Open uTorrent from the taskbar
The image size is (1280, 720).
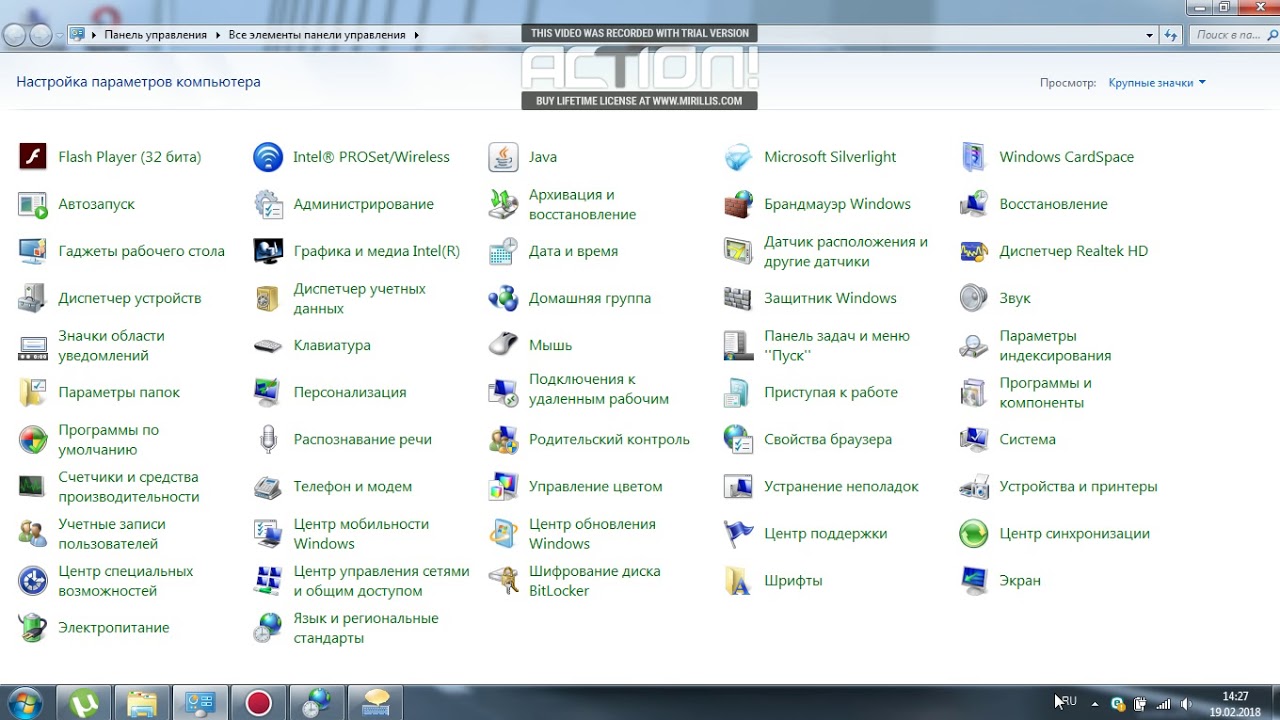click(84, 703)
